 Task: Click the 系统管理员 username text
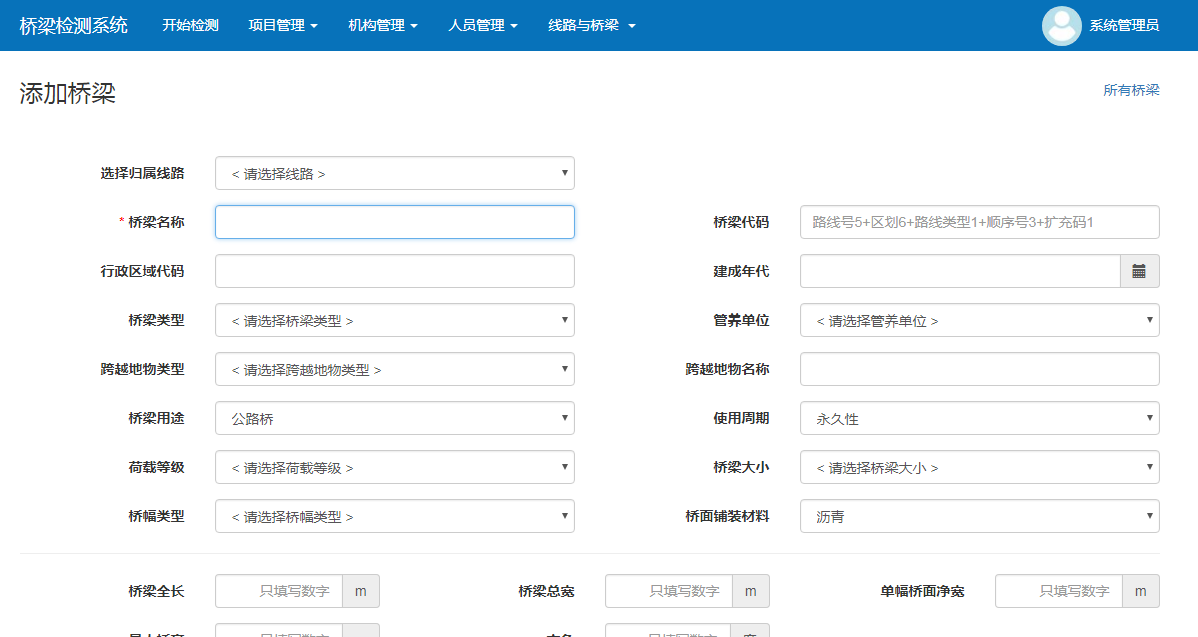point(1124,26)
